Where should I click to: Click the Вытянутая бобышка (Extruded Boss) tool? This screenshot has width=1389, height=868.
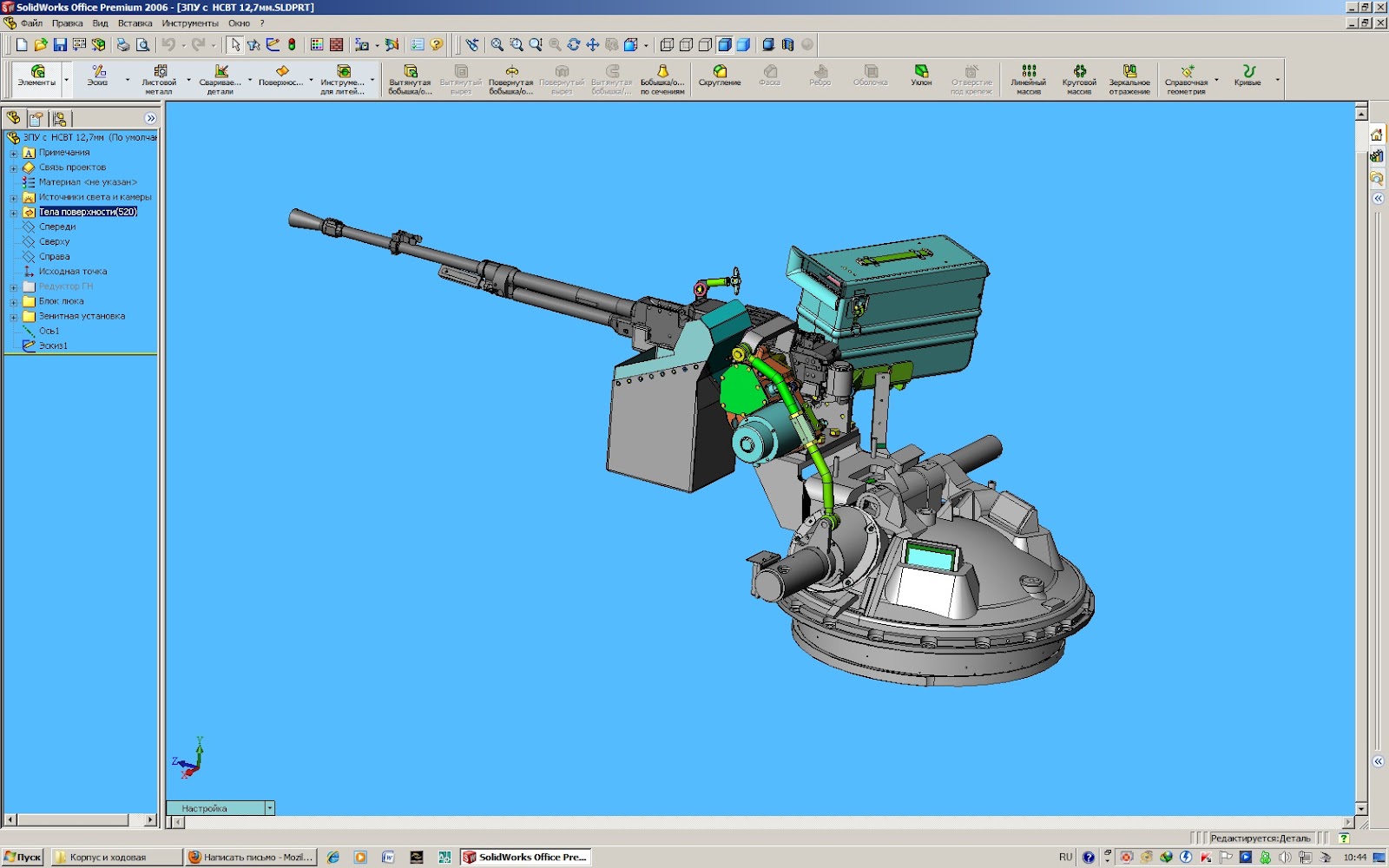(410, 78)
